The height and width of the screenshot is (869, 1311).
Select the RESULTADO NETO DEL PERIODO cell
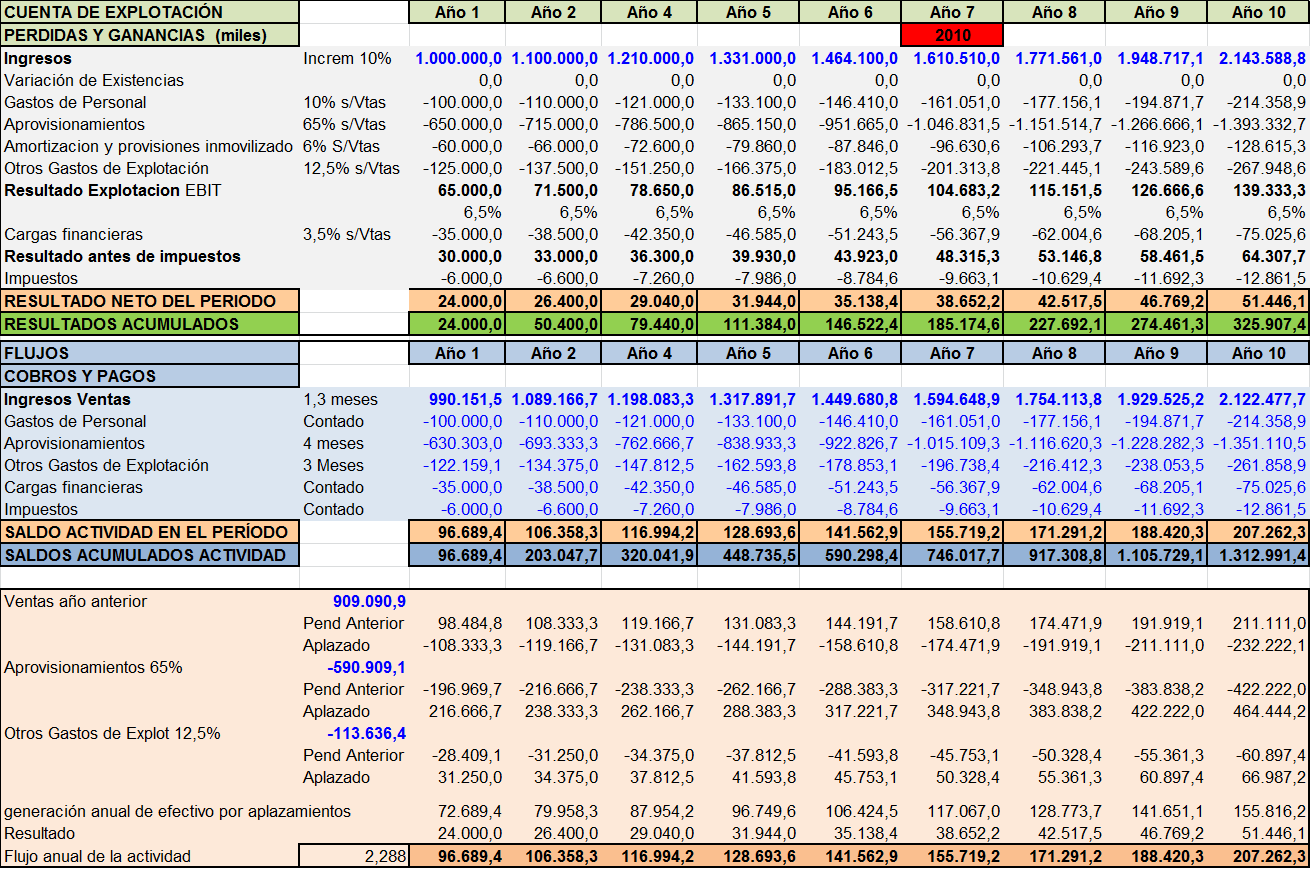click(x=150, y=301)
